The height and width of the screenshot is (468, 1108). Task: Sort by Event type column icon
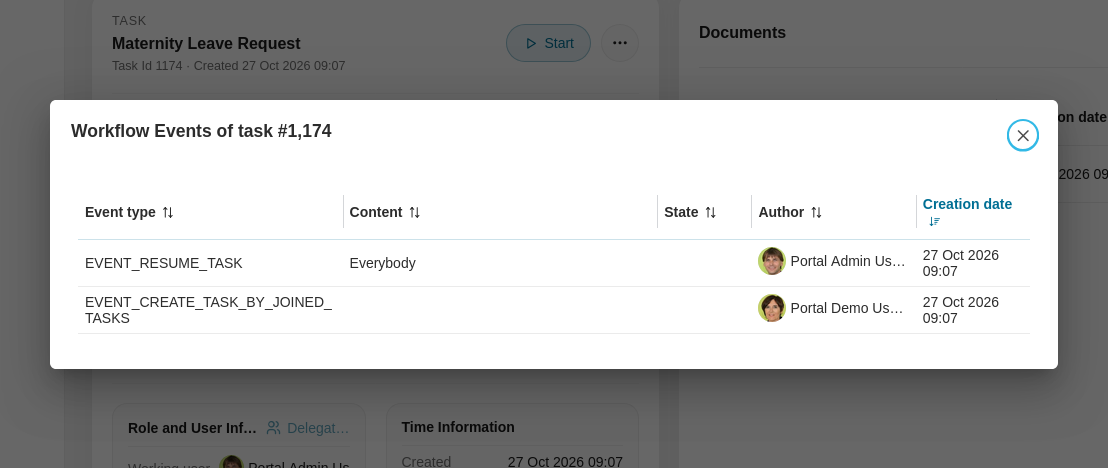[x=167, y=212]
